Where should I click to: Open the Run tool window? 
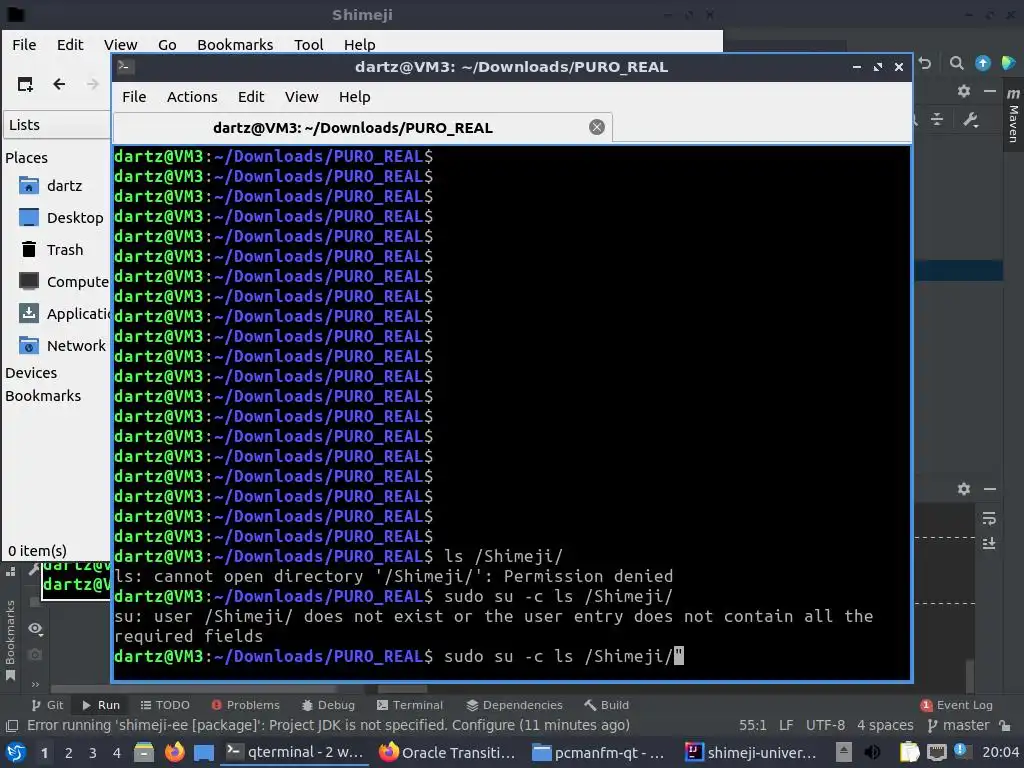point(101,705)
